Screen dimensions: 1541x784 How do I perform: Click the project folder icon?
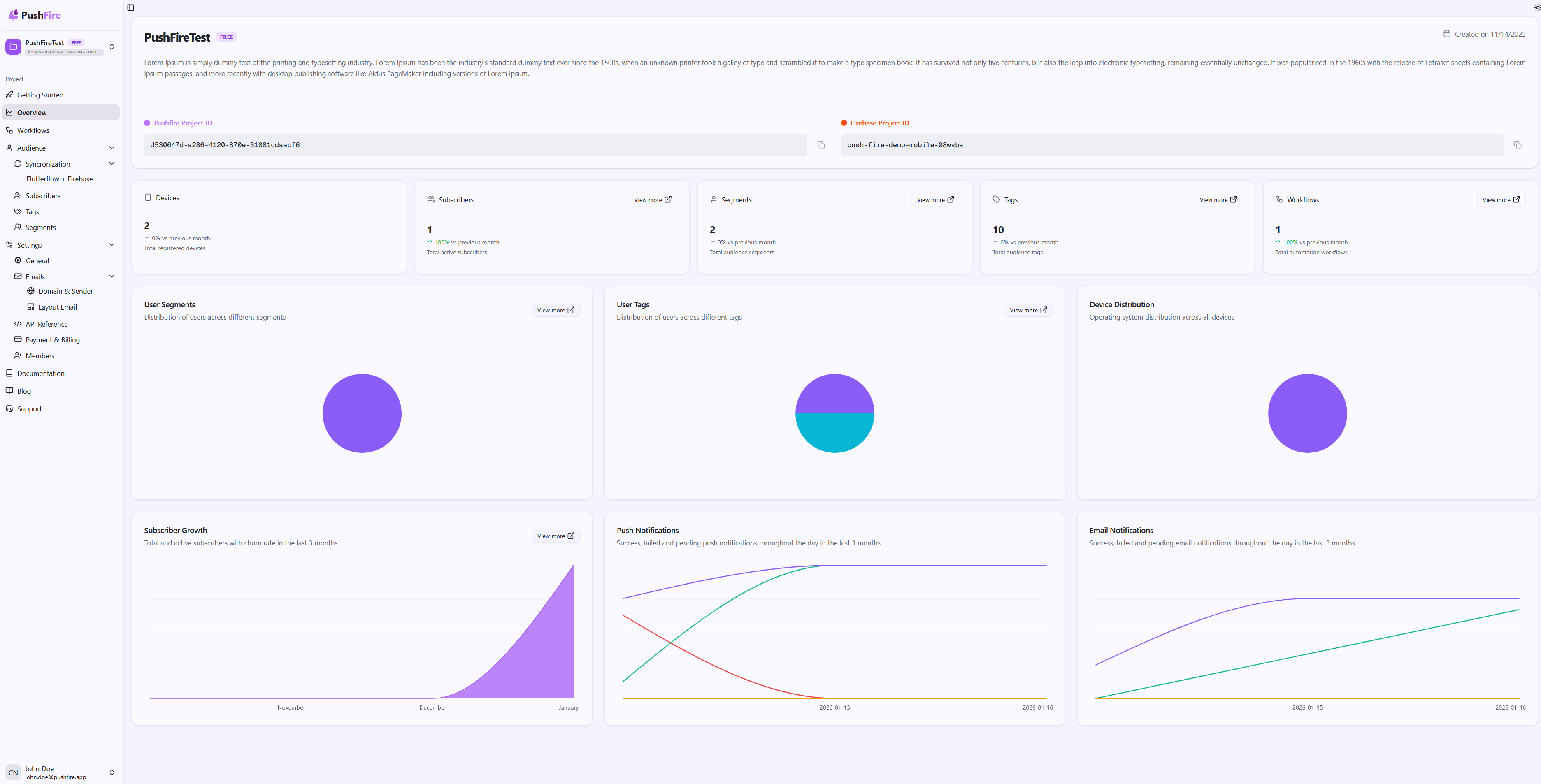coord(13,46)
